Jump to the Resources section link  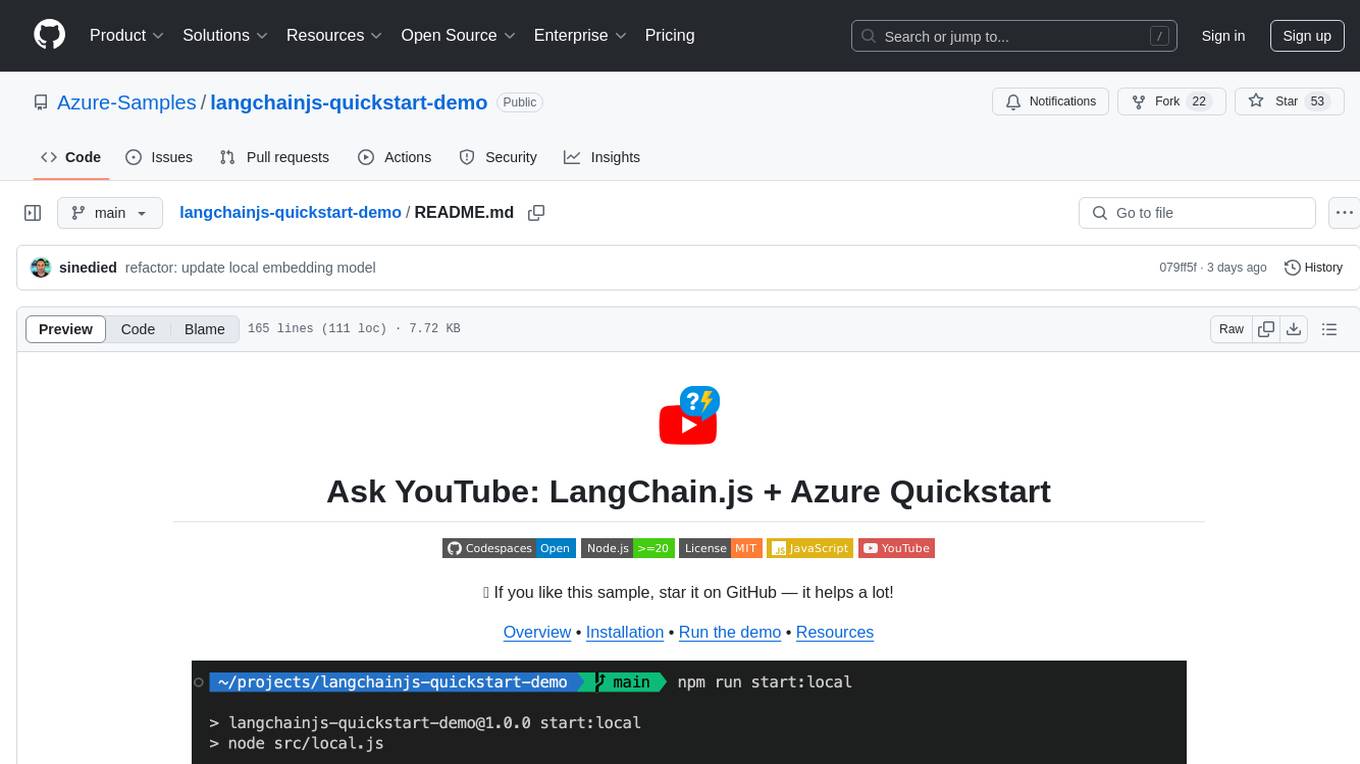click(x=835, y=632)
